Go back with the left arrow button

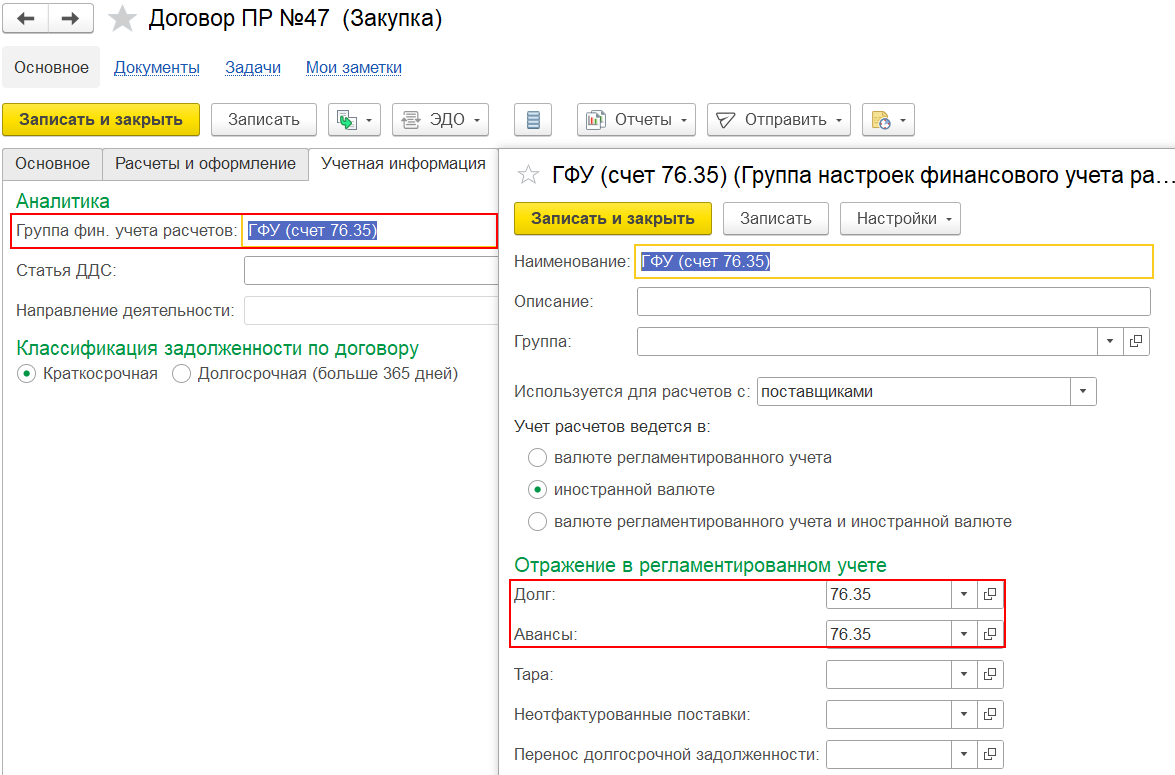(26, 19)
